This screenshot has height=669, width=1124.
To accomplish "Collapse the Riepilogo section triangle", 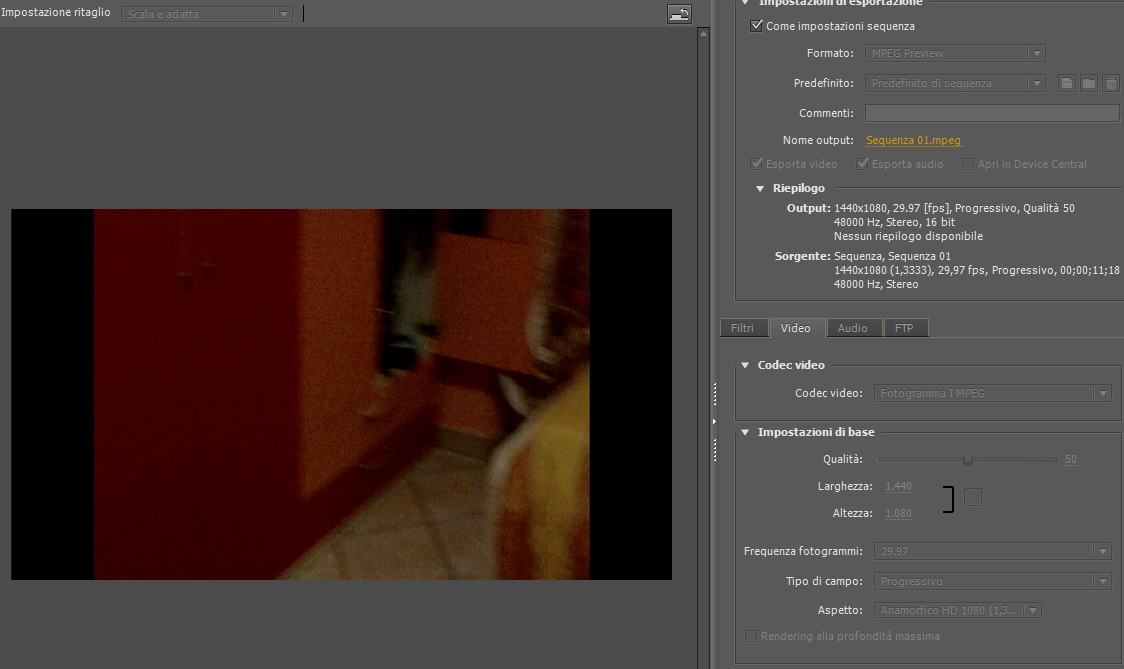I will point(760,189).
